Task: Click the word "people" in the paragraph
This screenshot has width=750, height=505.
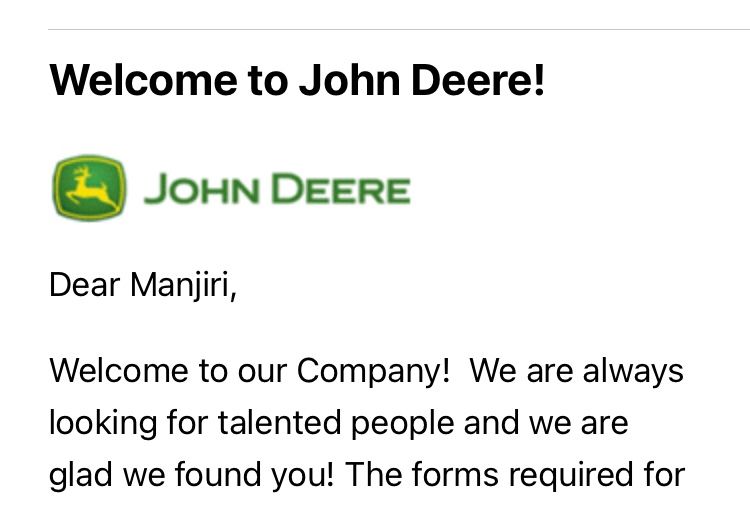Action: 410,423
